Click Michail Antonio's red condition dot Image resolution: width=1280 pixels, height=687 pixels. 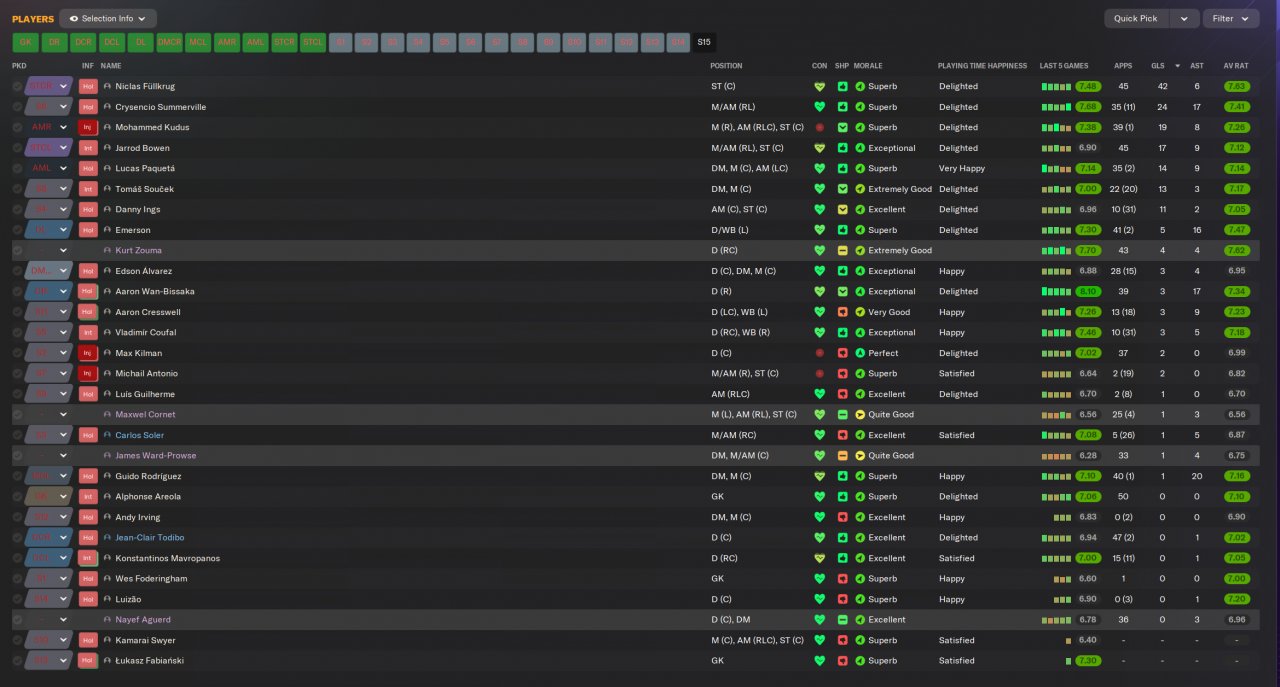click(x=820, y=373)
